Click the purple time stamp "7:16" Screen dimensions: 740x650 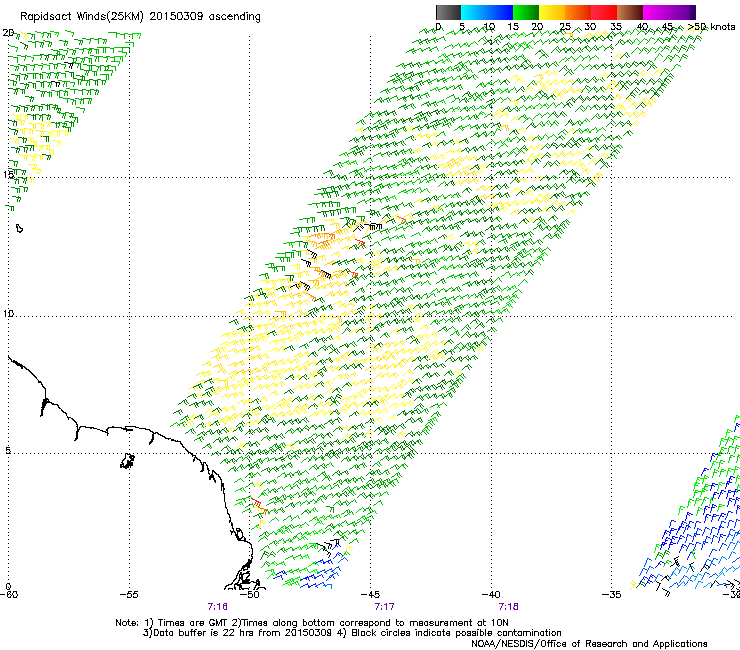click(218, 607)
